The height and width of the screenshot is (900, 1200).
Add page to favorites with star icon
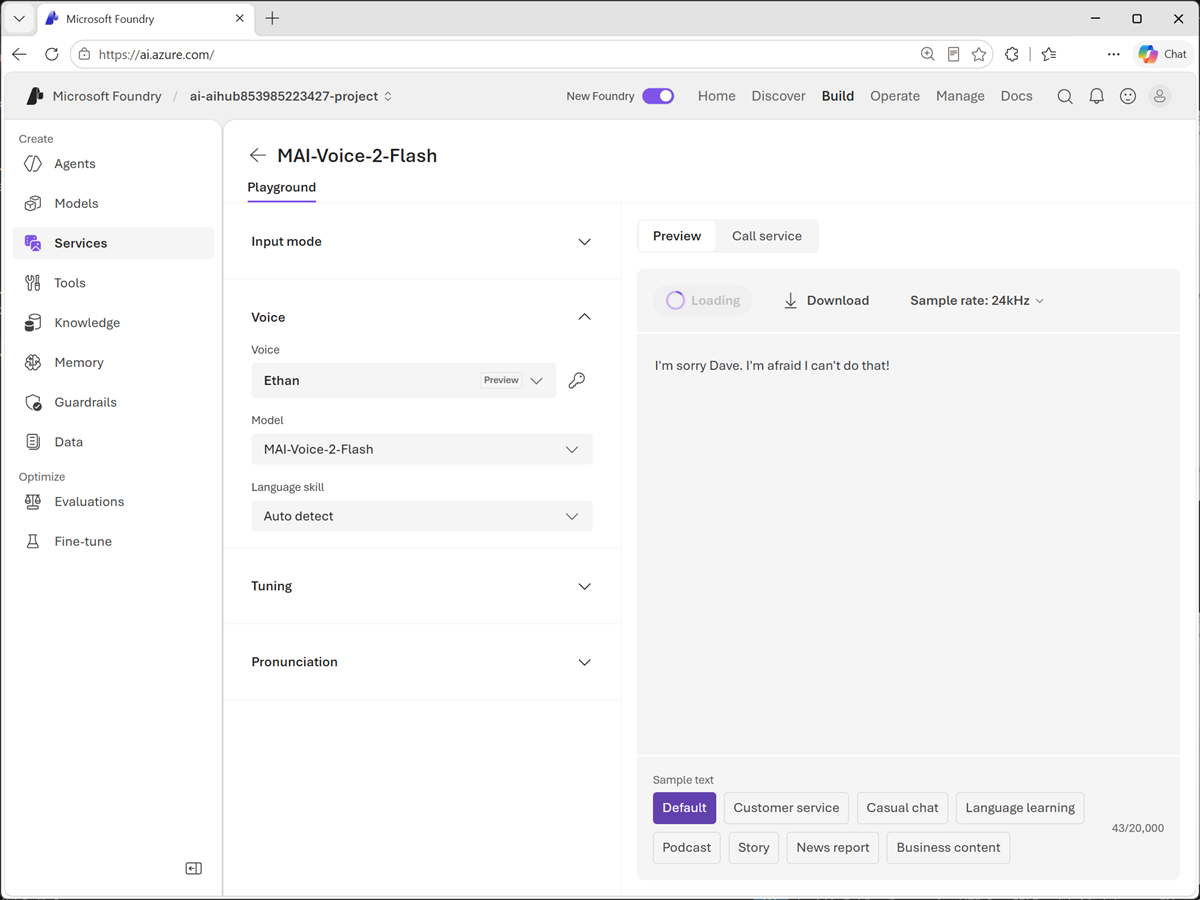tap(979, 54)
